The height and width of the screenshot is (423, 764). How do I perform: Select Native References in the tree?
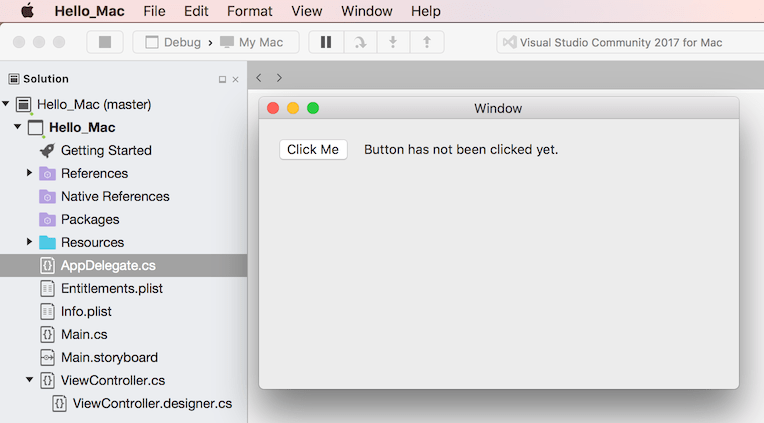tap(115, 196)
